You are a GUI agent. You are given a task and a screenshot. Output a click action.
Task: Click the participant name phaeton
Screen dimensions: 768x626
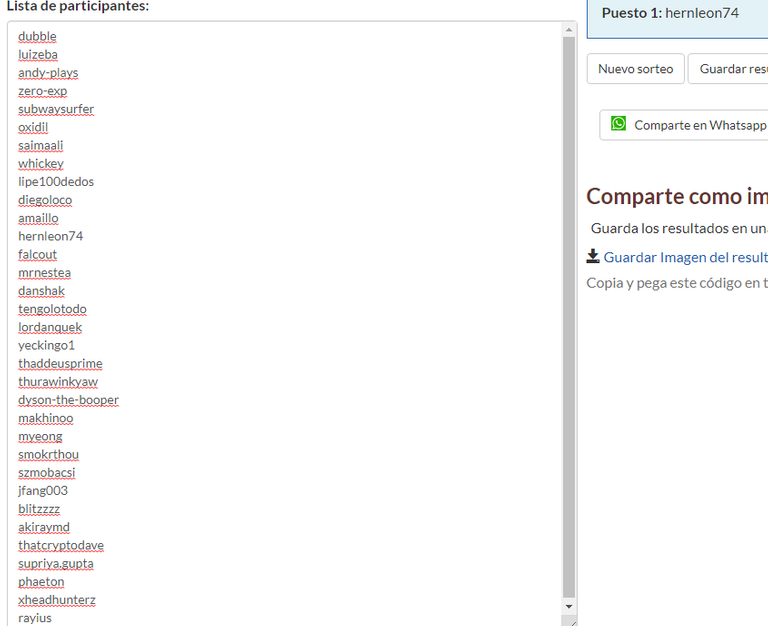point(41,581)
